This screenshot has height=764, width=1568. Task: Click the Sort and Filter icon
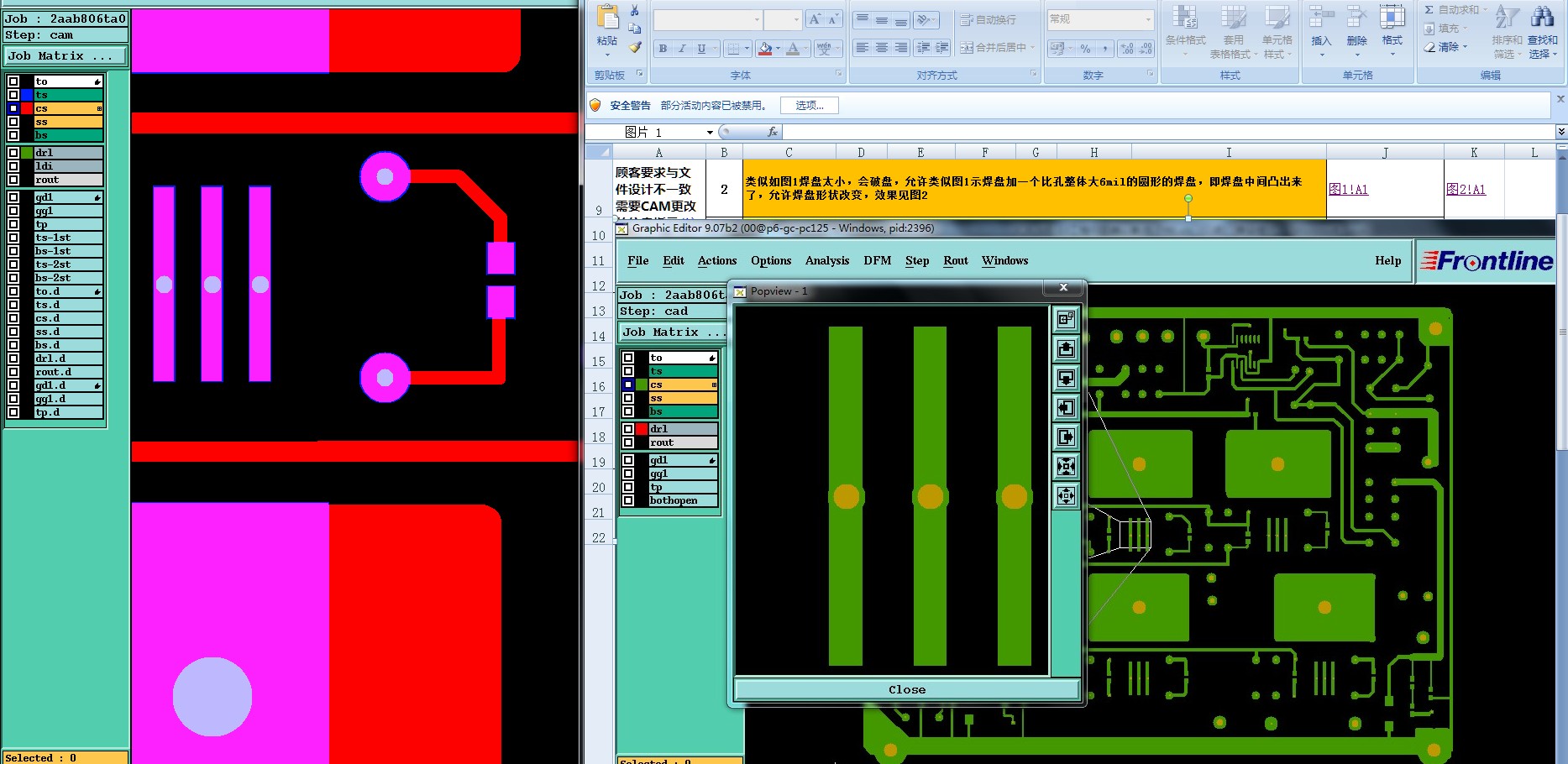click(x=1507, y=17)
